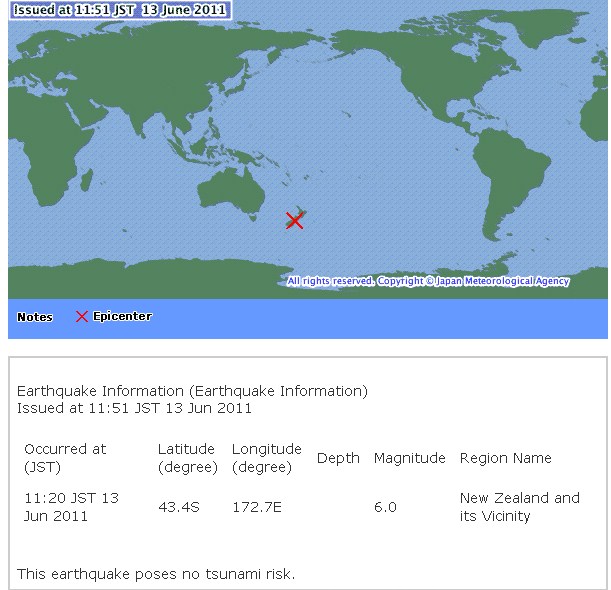Image resolution: width=611 pixels, height=590 pixels.
Task: Click the Occurred at (JST) column header
Action: pos(65,458)
